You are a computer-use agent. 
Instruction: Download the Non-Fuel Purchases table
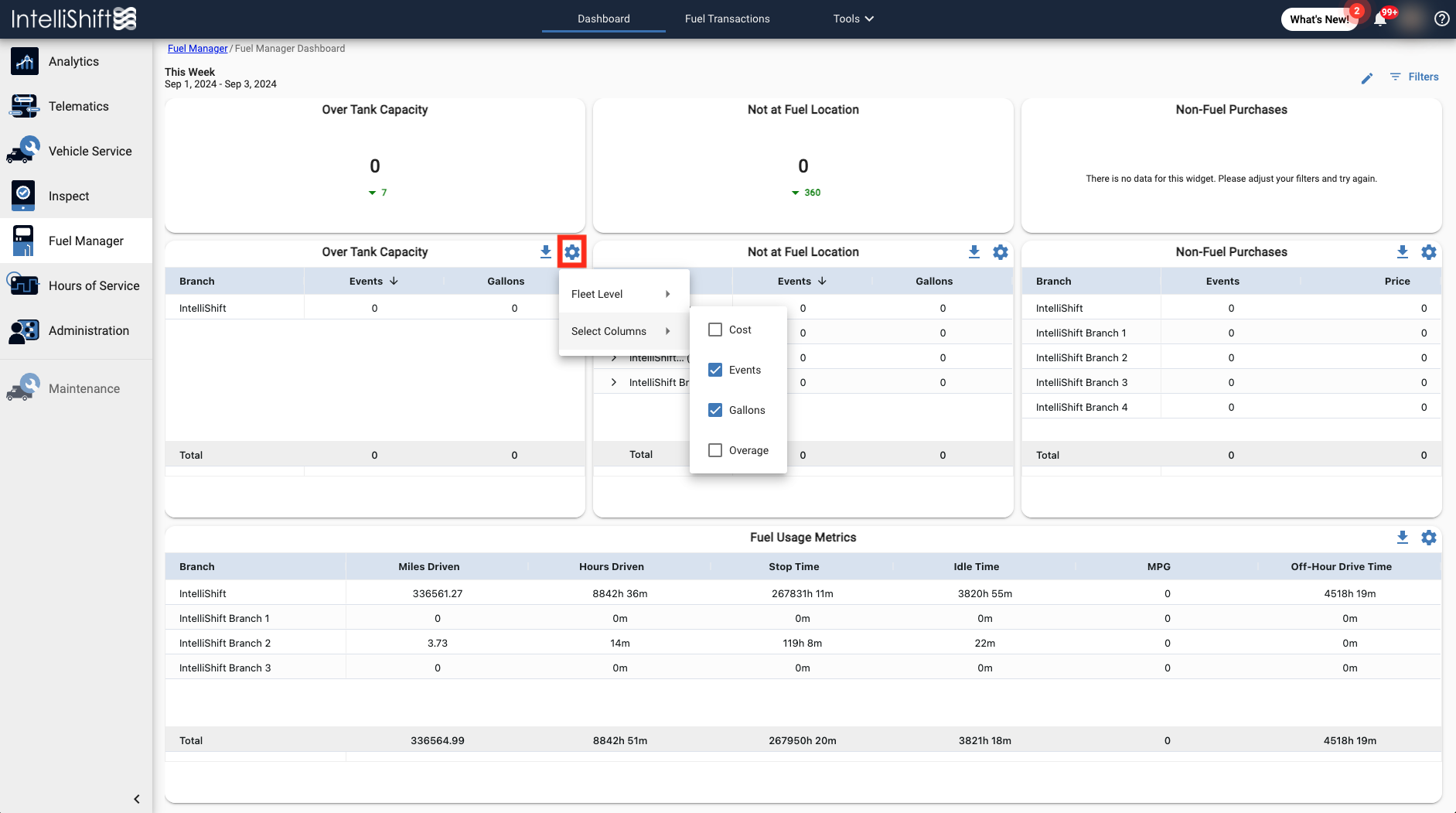click(1403, 252)
